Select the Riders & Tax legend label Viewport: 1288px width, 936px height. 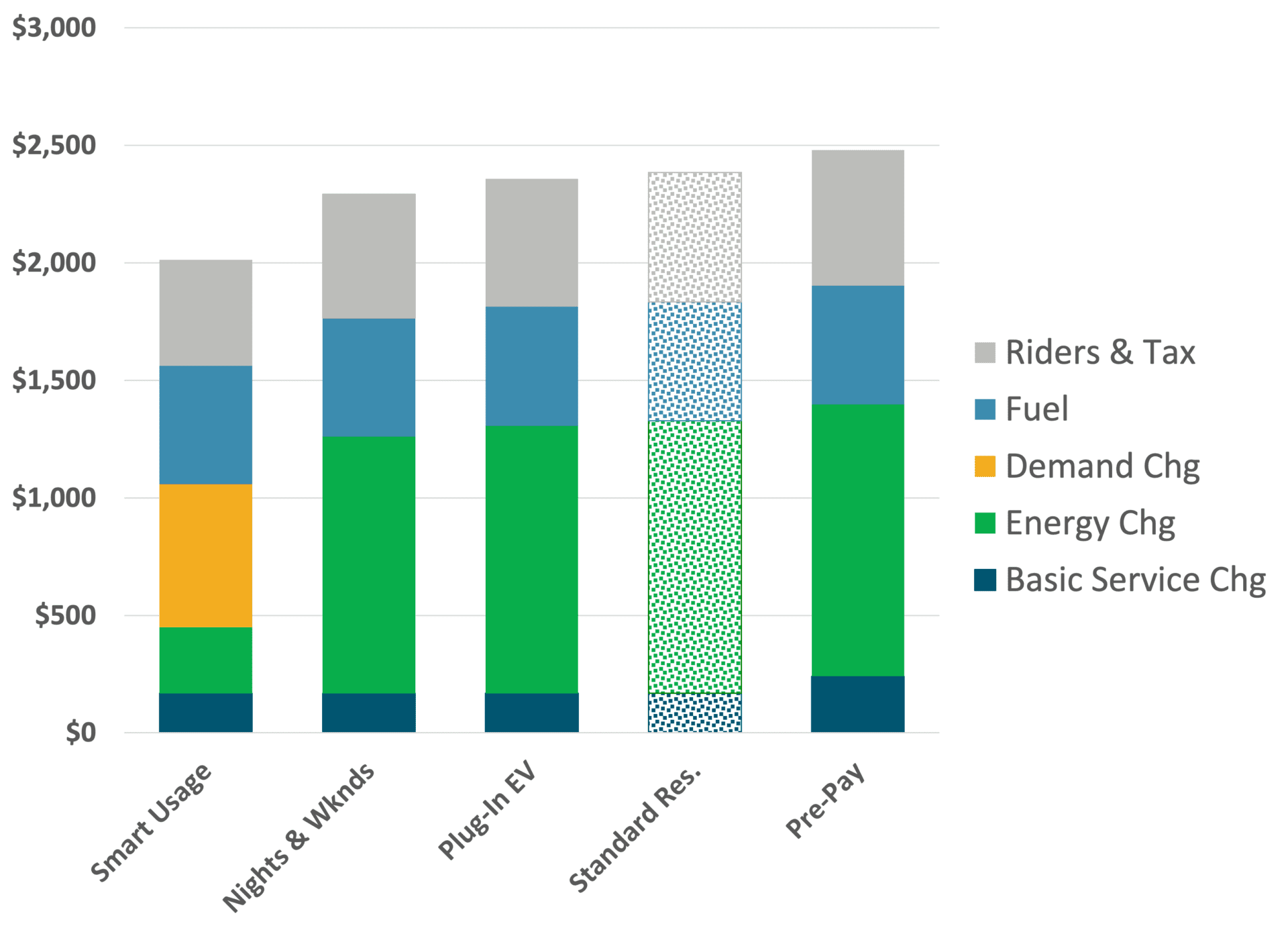point(1100,352)
